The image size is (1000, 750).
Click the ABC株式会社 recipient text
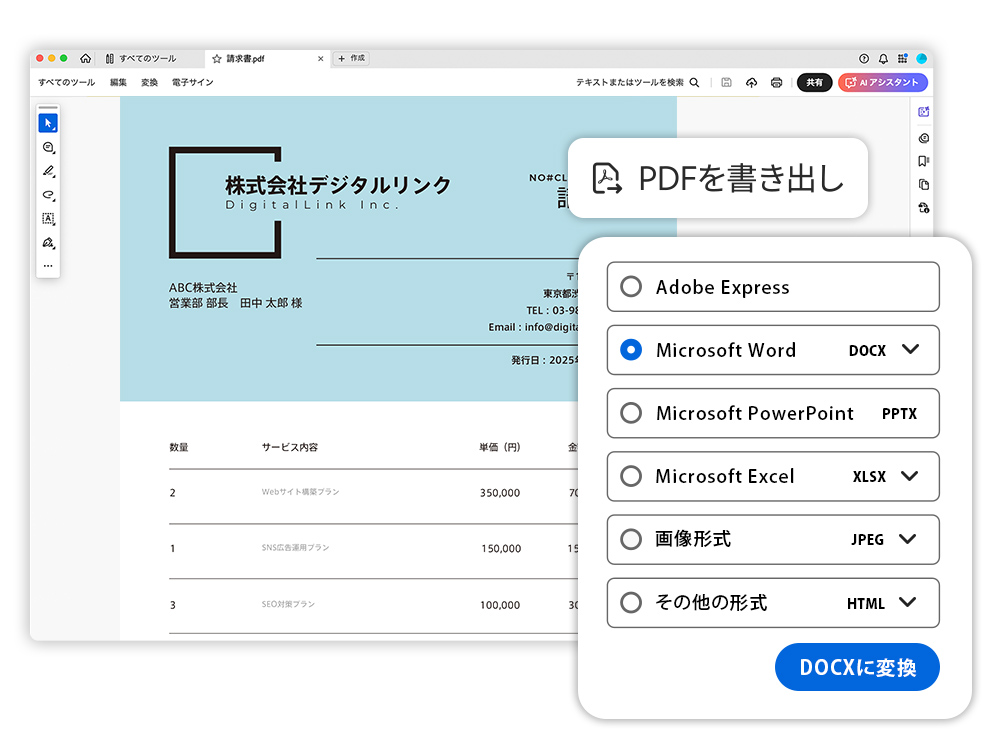point(203,288)
